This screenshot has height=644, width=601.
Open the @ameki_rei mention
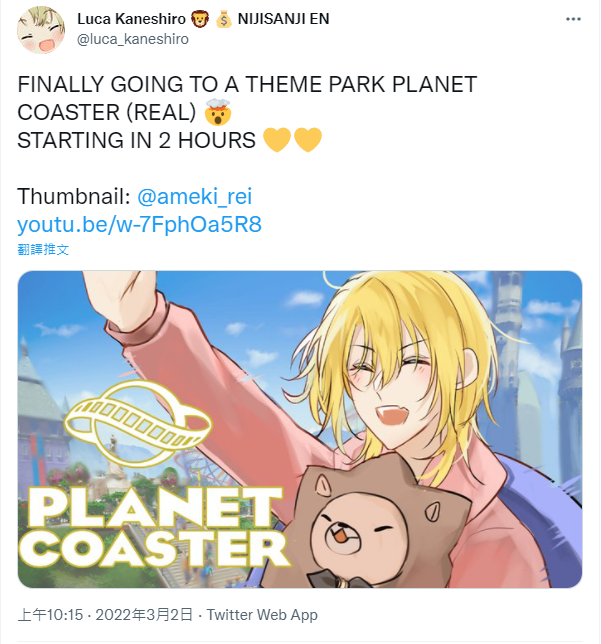pyautogui.click(x=194, y=196)
